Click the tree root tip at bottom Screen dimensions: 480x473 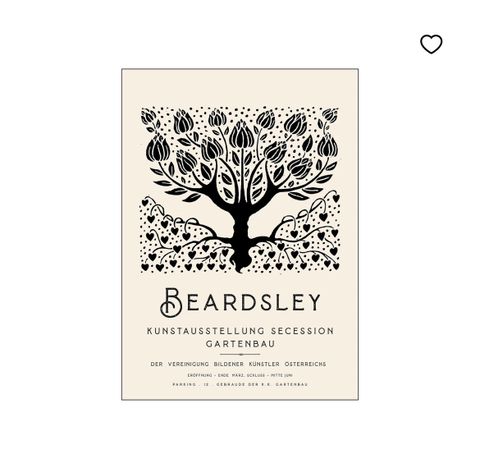click(x=239, y=268)
